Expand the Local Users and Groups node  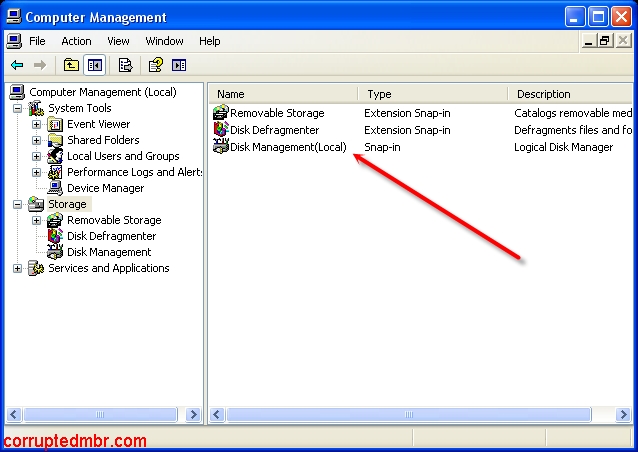coord(37,156)
